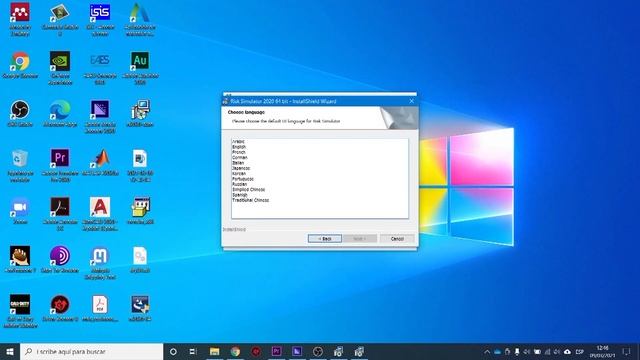Click the Back button in the wizard
This screenshot has height=360, width=640.
pos(325,239)
